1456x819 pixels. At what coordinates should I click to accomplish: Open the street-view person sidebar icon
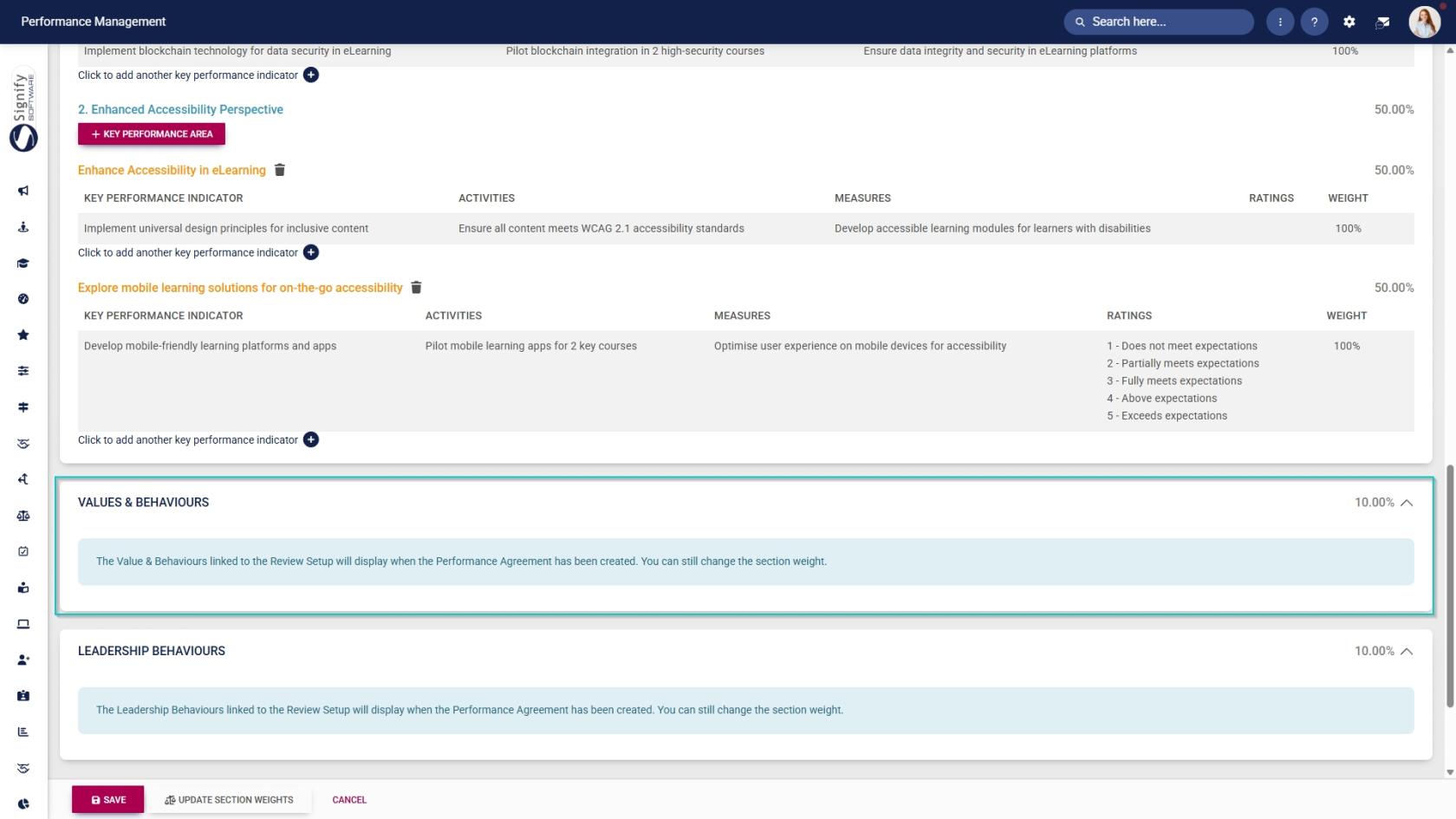(x=23, y=227)
